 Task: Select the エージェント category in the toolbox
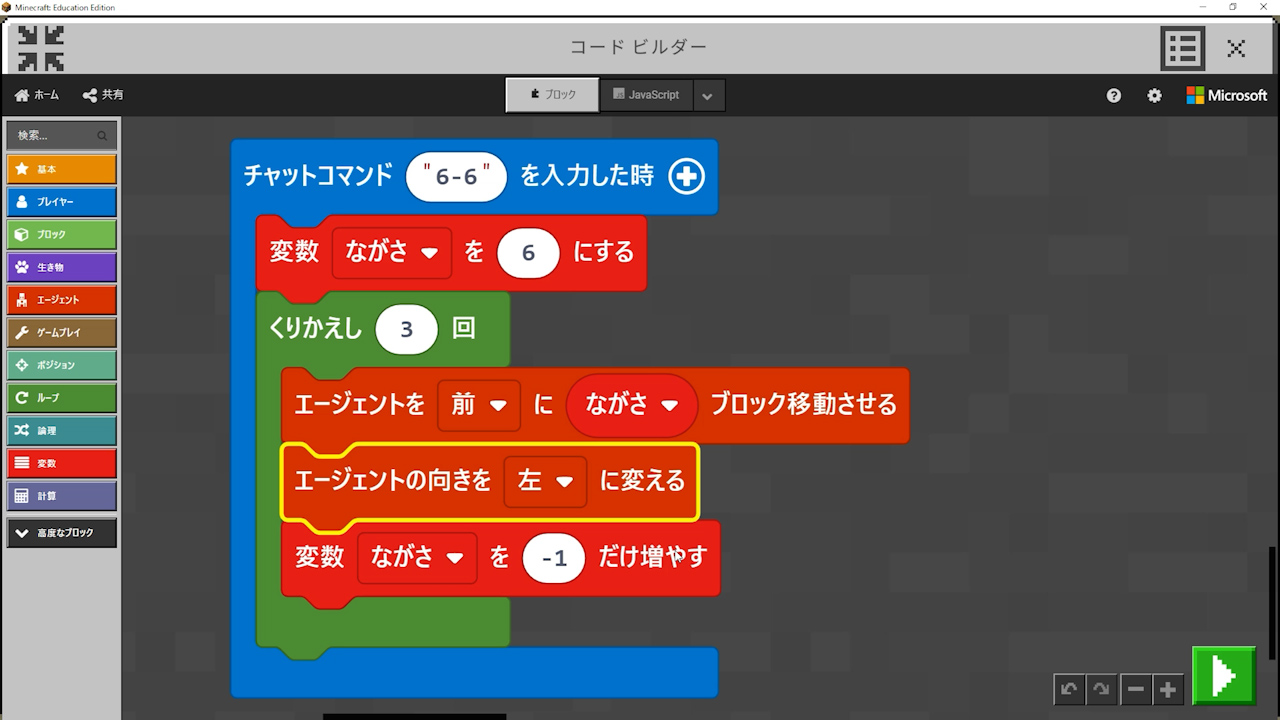point(62,300)
